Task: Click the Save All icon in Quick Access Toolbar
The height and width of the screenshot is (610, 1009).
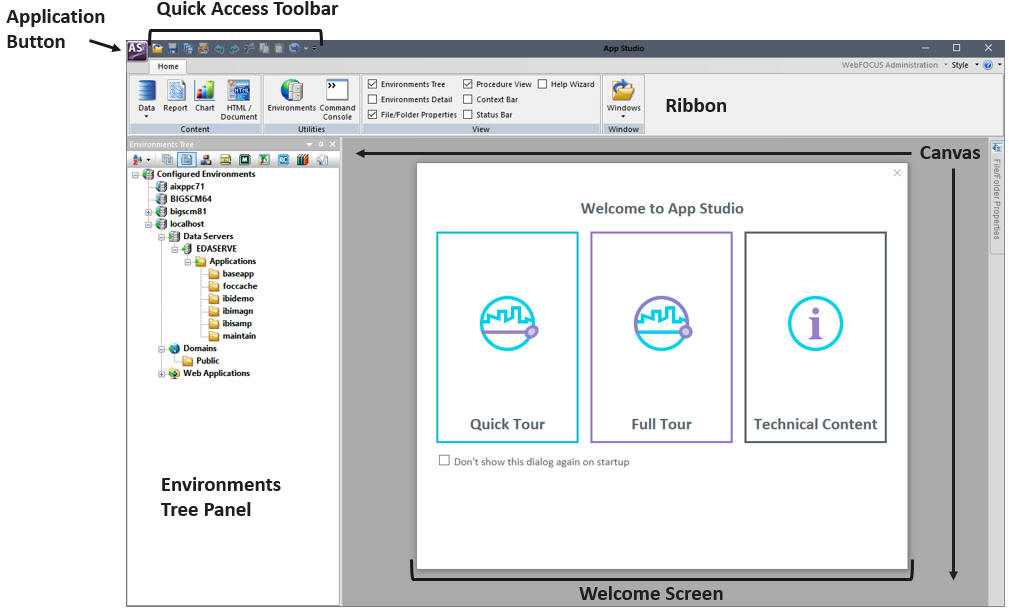Action: [x=188, y=48]
